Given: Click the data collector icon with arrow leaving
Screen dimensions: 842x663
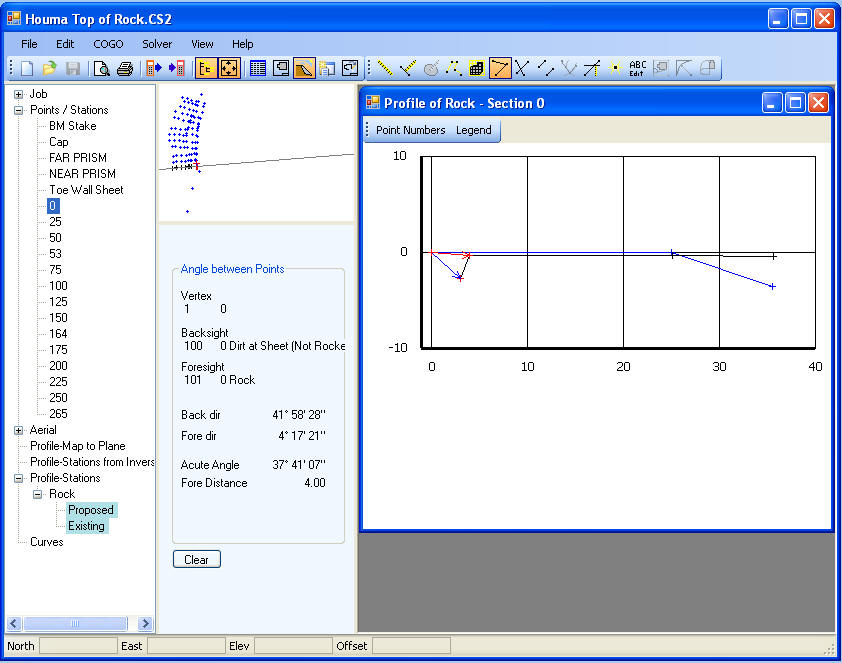Looking at the screenshot, I should pyautogui.click(x=154, y=68).
